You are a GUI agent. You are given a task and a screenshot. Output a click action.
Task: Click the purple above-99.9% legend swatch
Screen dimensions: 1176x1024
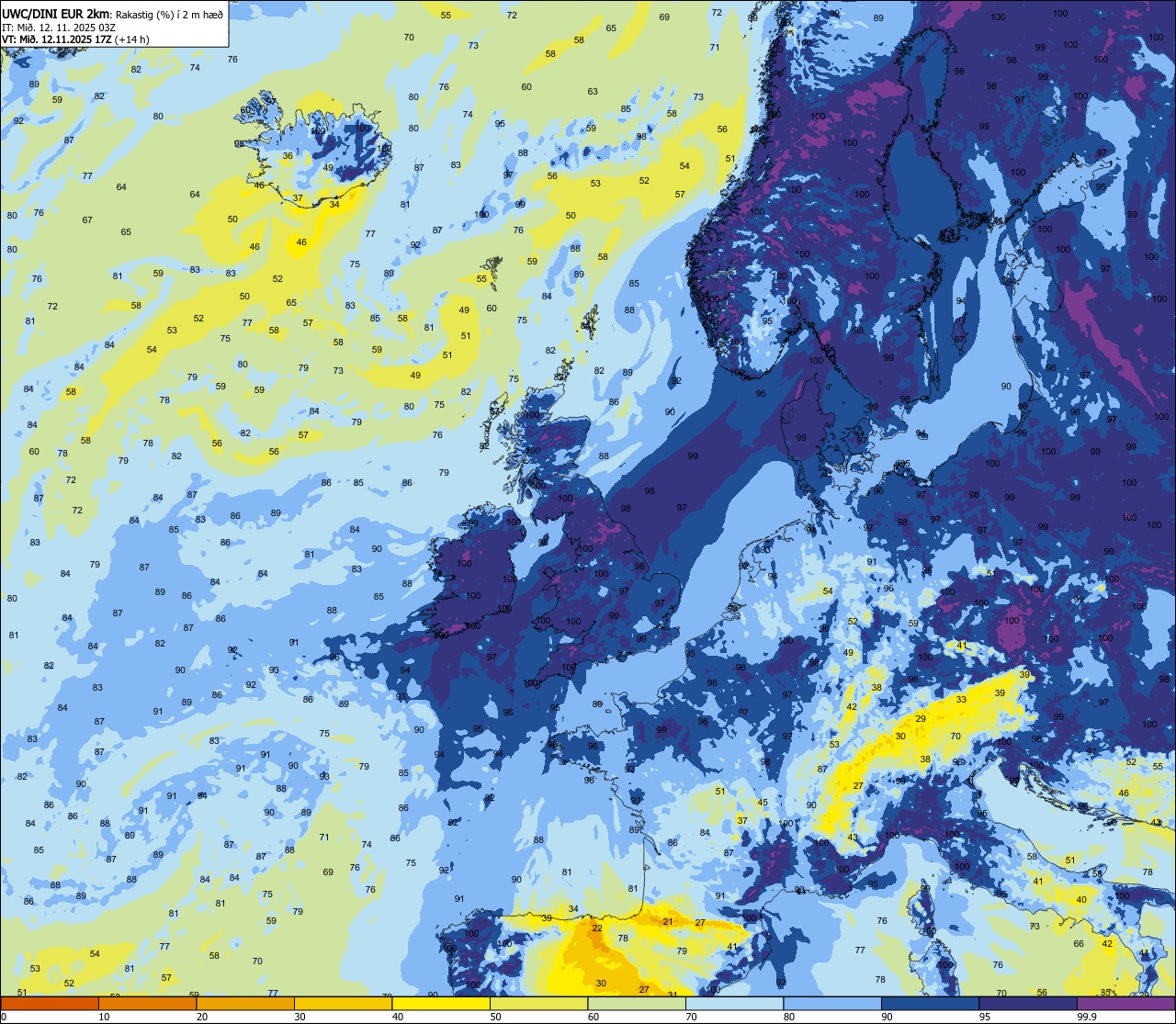tap(1125, 1004)
